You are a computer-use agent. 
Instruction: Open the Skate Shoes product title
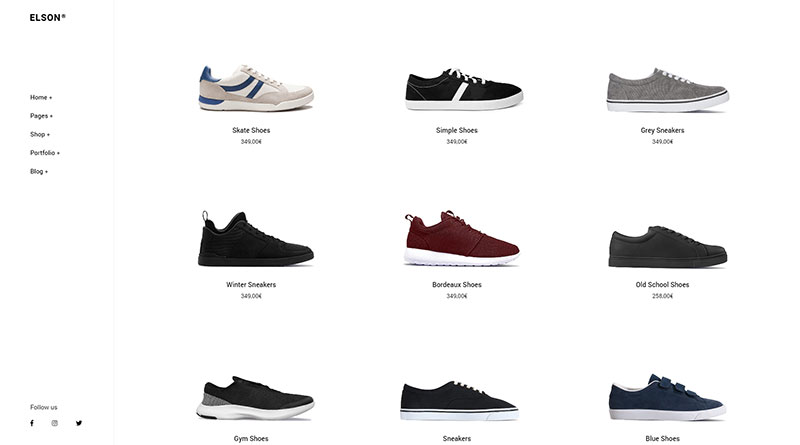coord(251,130)
